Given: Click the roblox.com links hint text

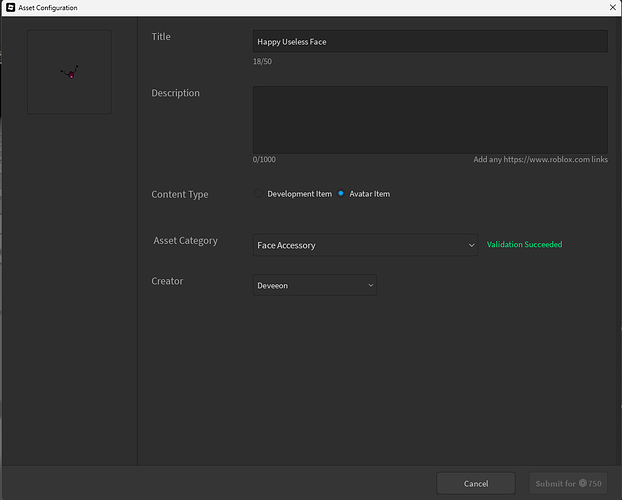Looking at the screenshot, I should tap(540, 160).
